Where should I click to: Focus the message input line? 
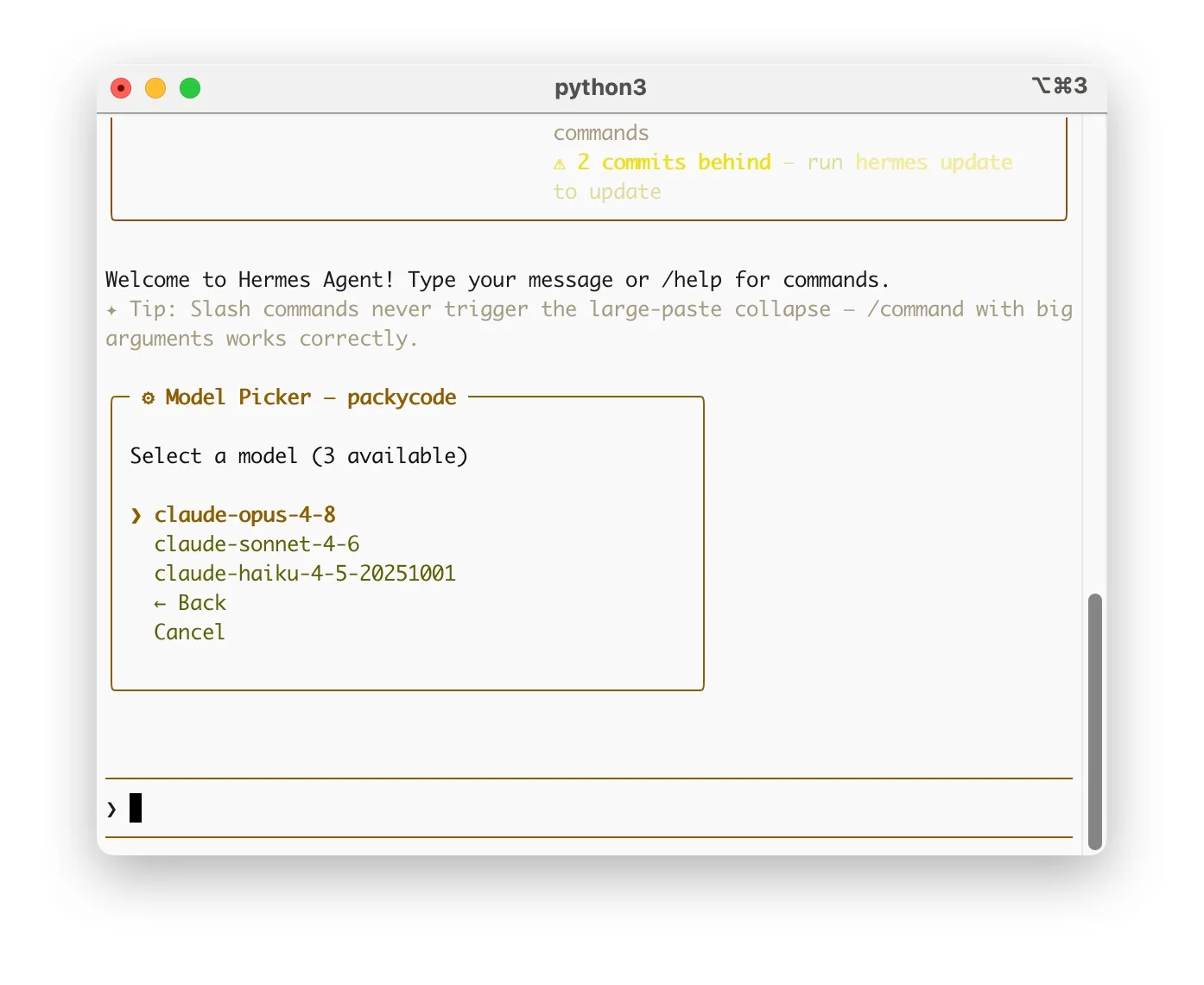click(589, 809)
